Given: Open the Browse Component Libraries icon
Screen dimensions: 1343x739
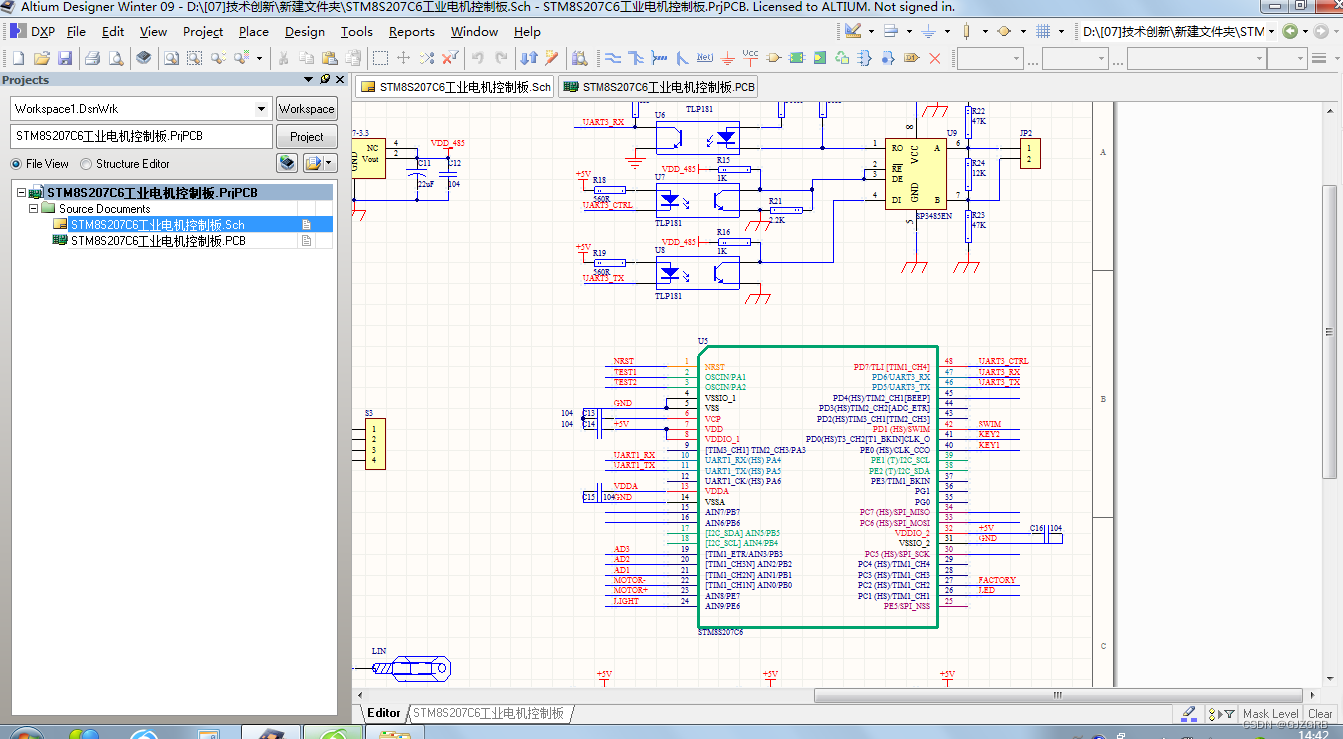Looking at the screenshot, I should 580,58.
